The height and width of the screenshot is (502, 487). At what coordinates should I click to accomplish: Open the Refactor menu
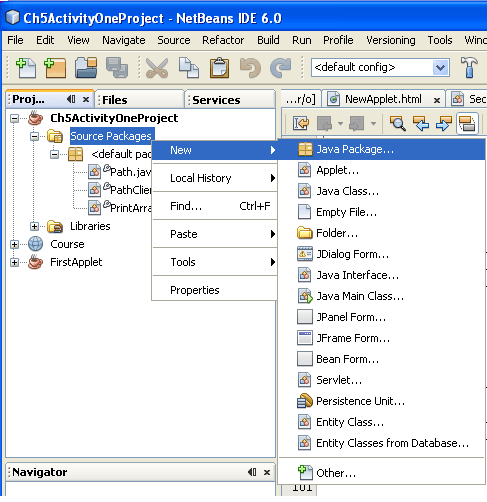223,40
